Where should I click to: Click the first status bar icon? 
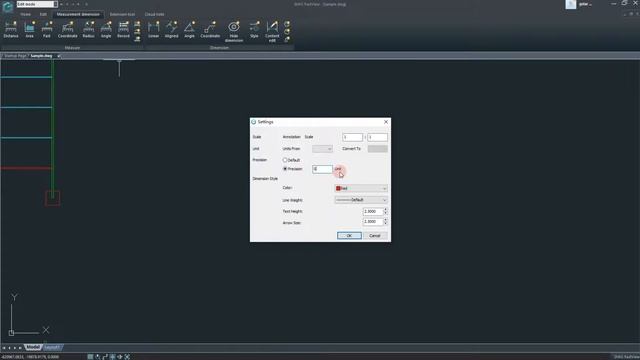coord(90,357)
